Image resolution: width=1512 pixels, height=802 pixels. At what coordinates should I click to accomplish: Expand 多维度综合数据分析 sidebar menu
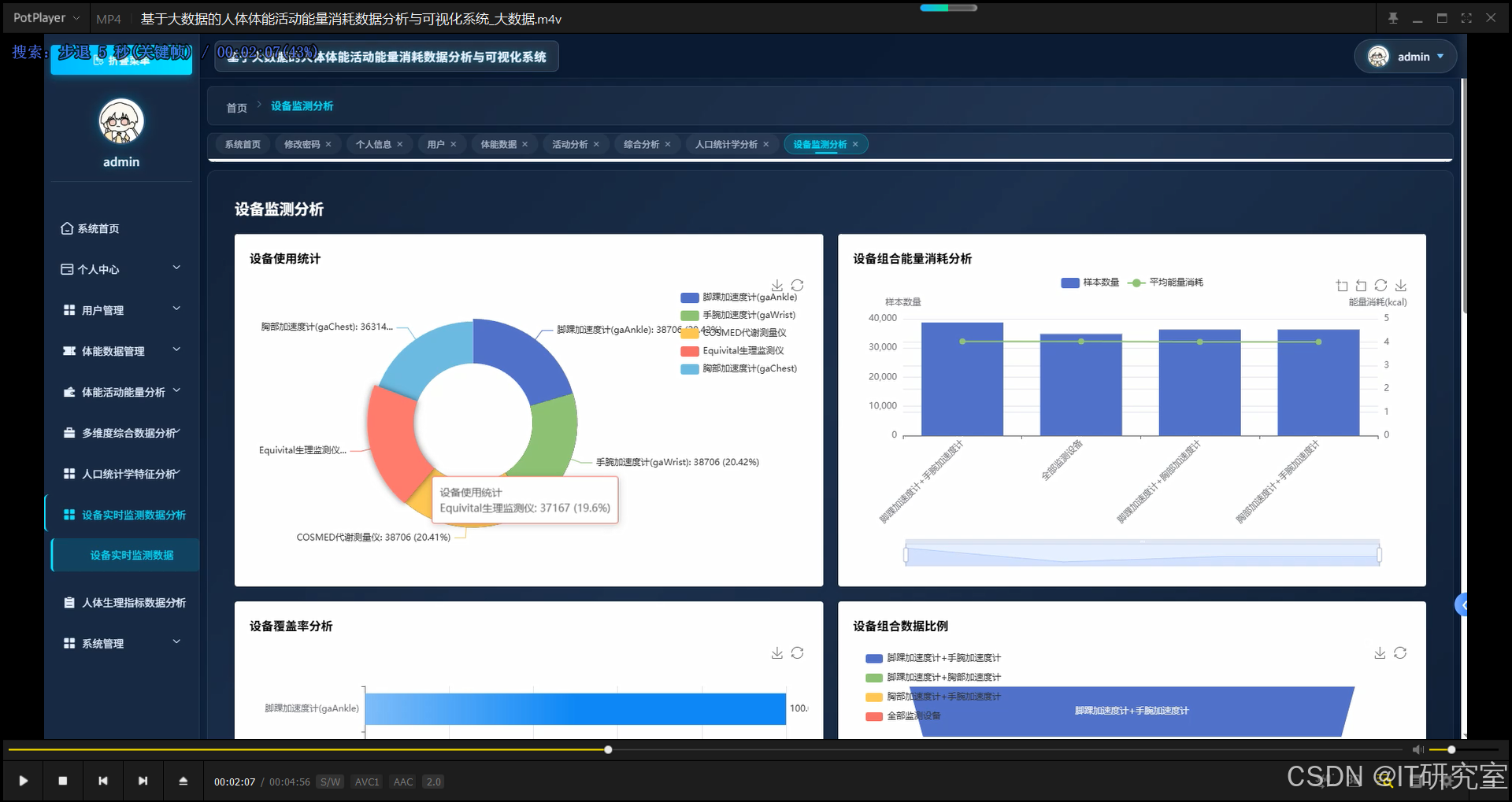121,433
